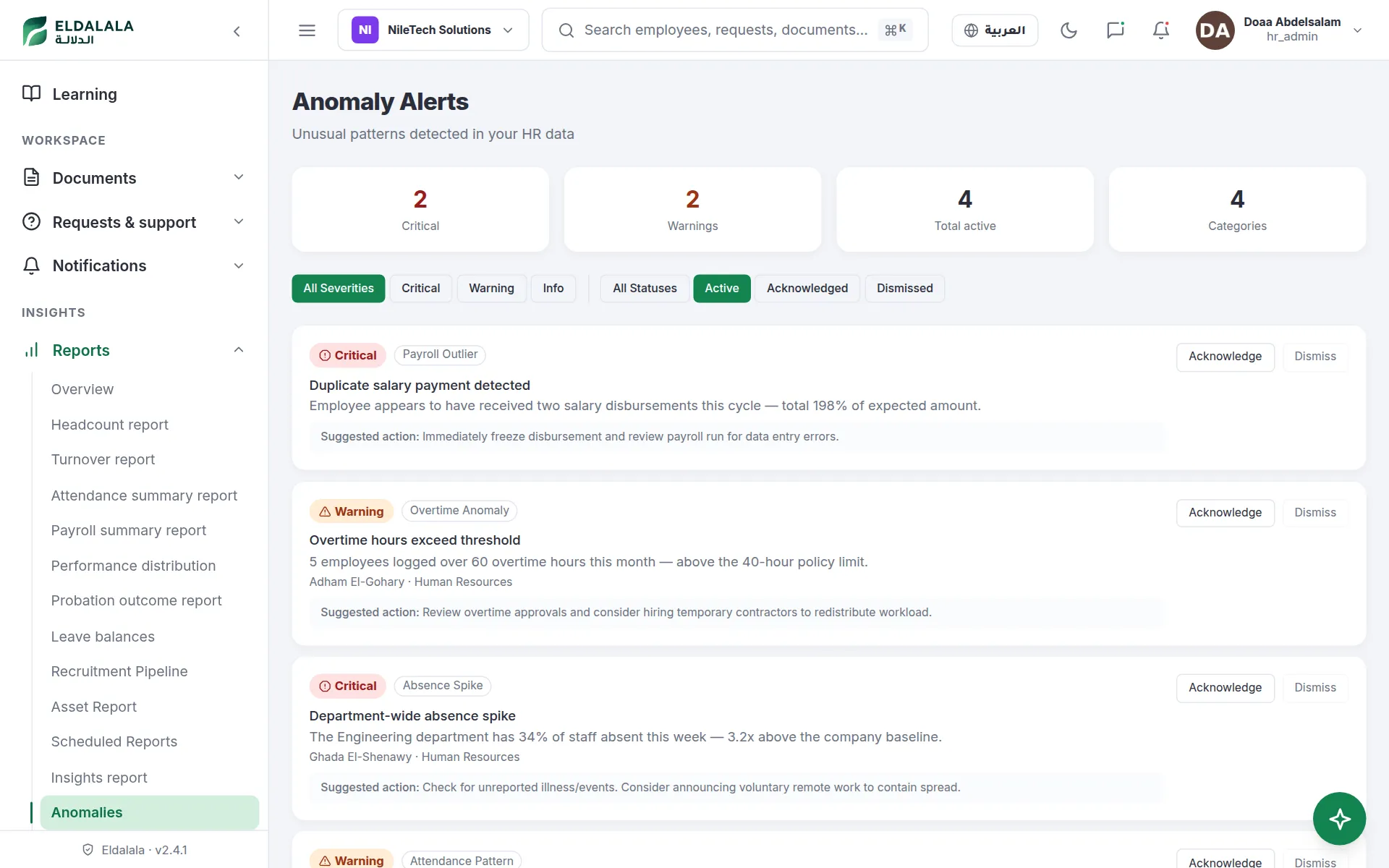The width and height of the screenshot is (1389, 868).
Task: Acknowledge the overtime hours alert
Action: (1226, 514)
